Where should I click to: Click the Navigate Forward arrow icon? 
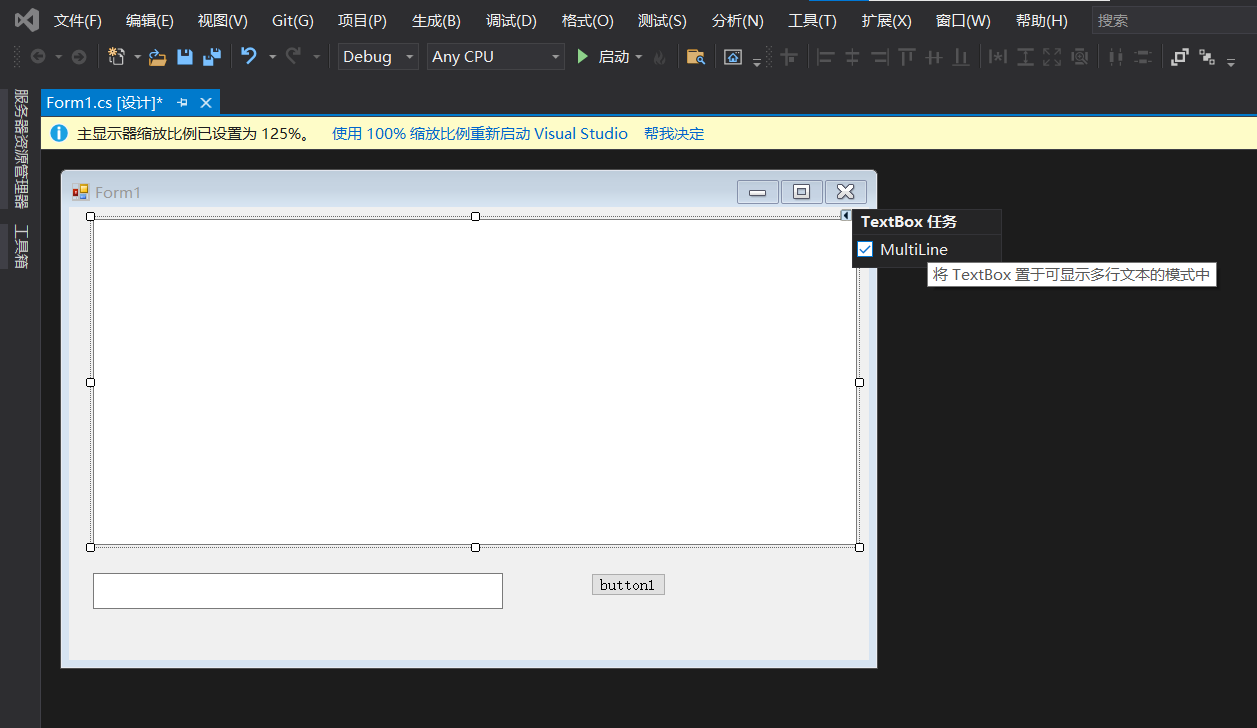pos(79,57)
